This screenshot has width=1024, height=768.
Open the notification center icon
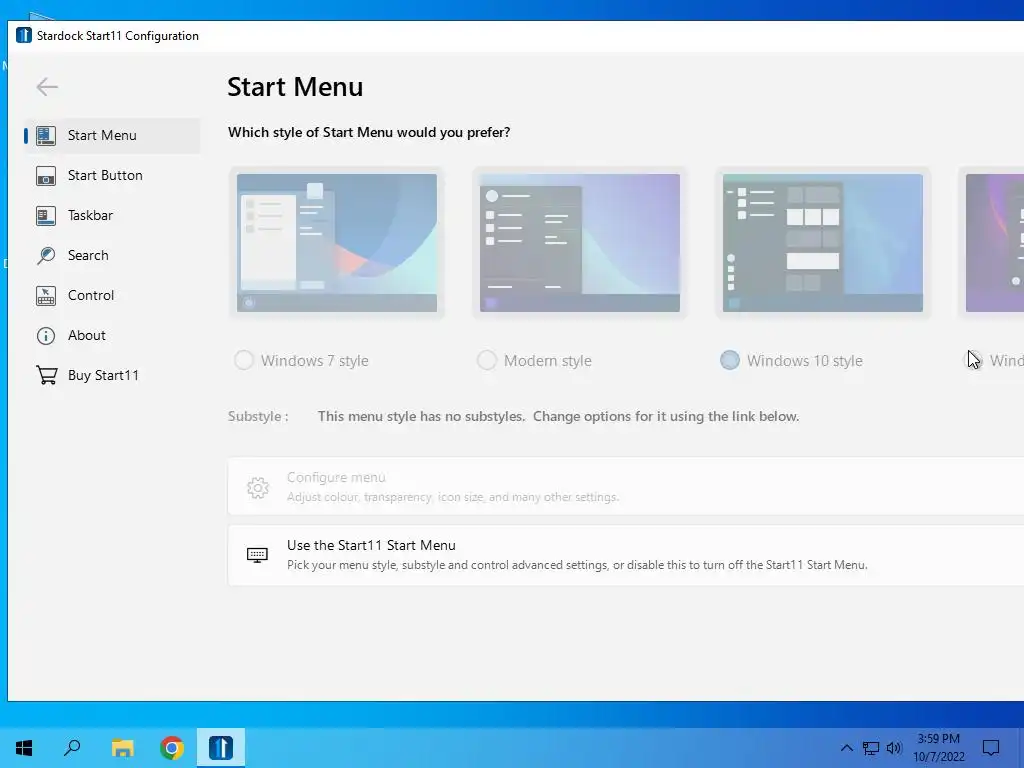[991, 748]
